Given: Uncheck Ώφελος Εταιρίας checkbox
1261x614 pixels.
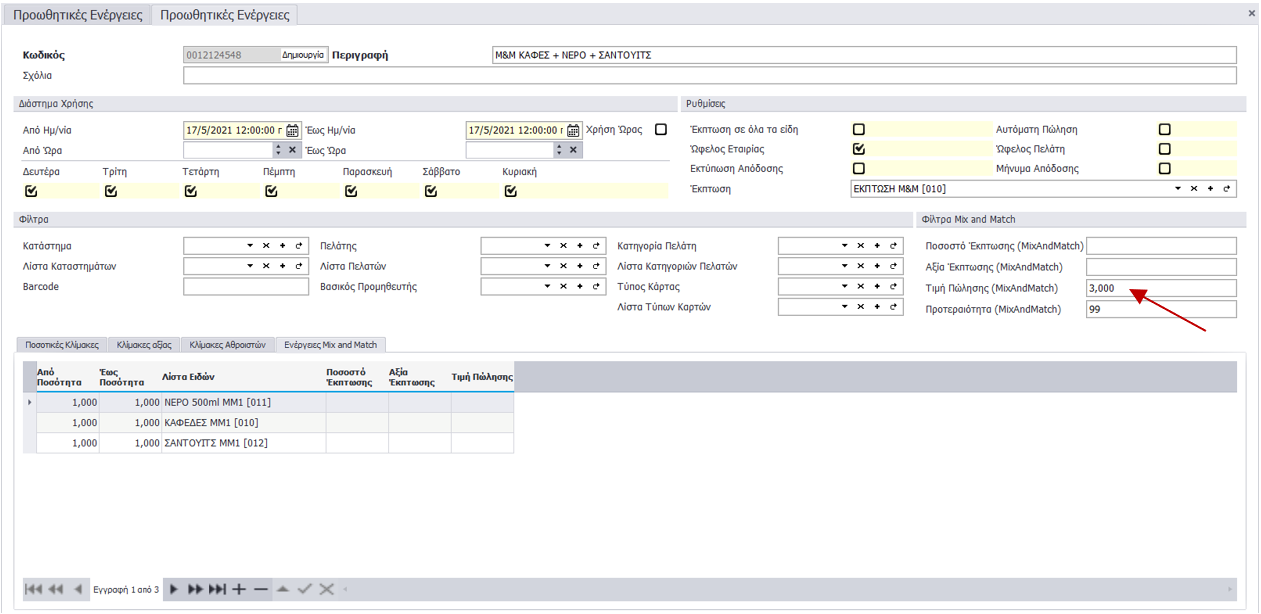Looking at the screenshot, I should [x=858, y=149].
